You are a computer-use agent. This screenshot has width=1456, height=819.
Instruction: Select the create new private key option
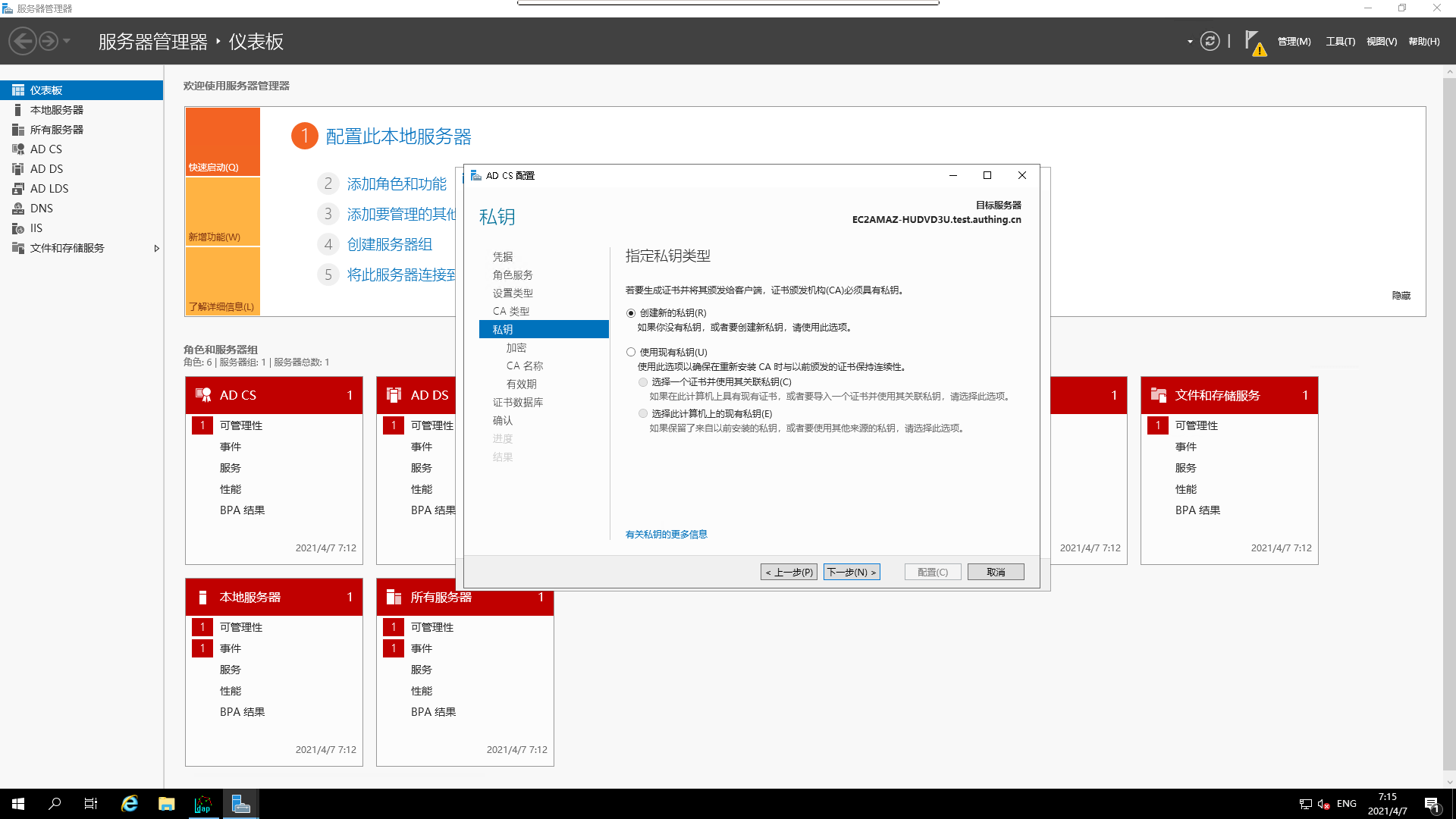631,313
